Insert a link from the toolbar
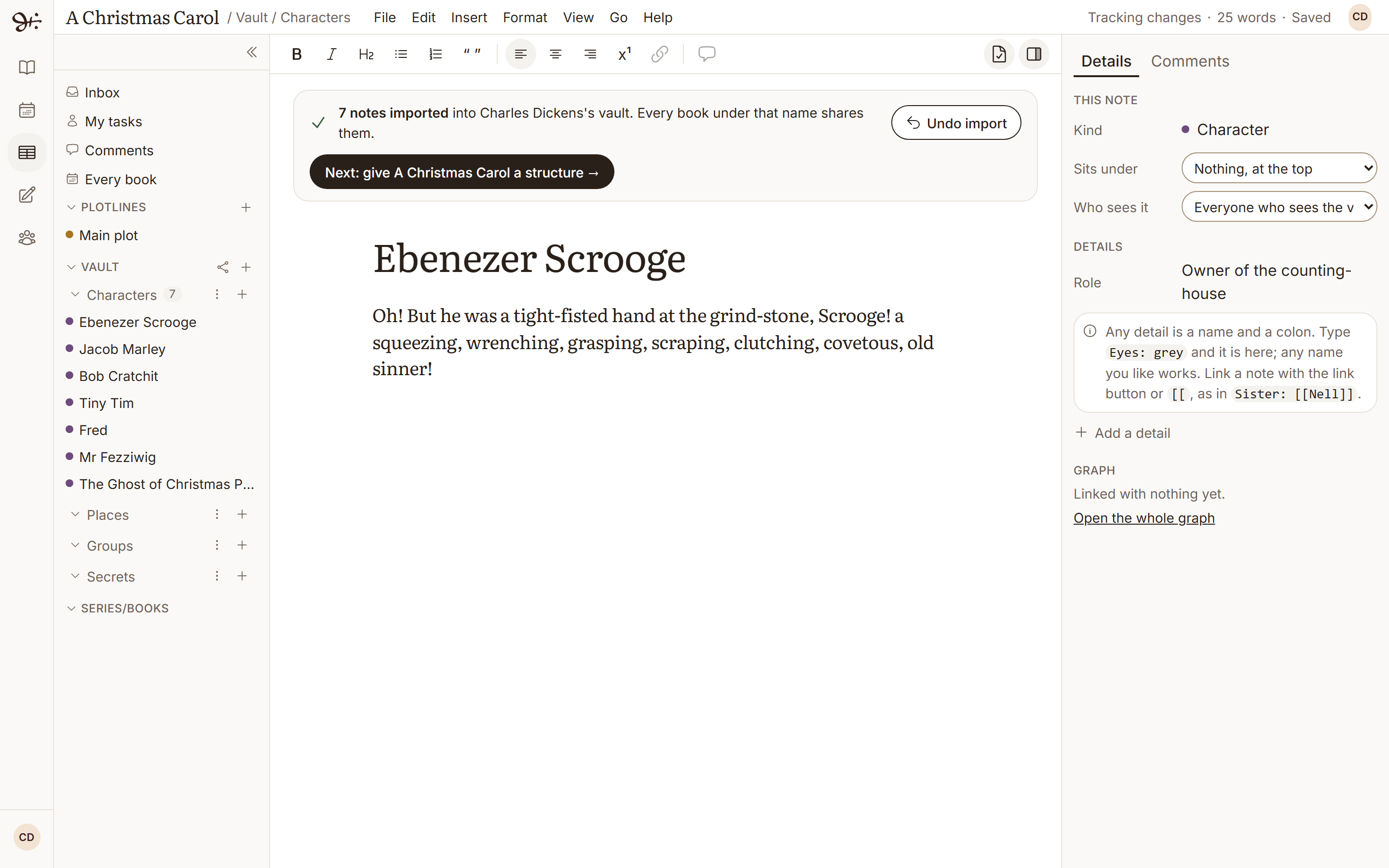The height and width of the screenshot is (868, 1389). (x=659, y=54)
